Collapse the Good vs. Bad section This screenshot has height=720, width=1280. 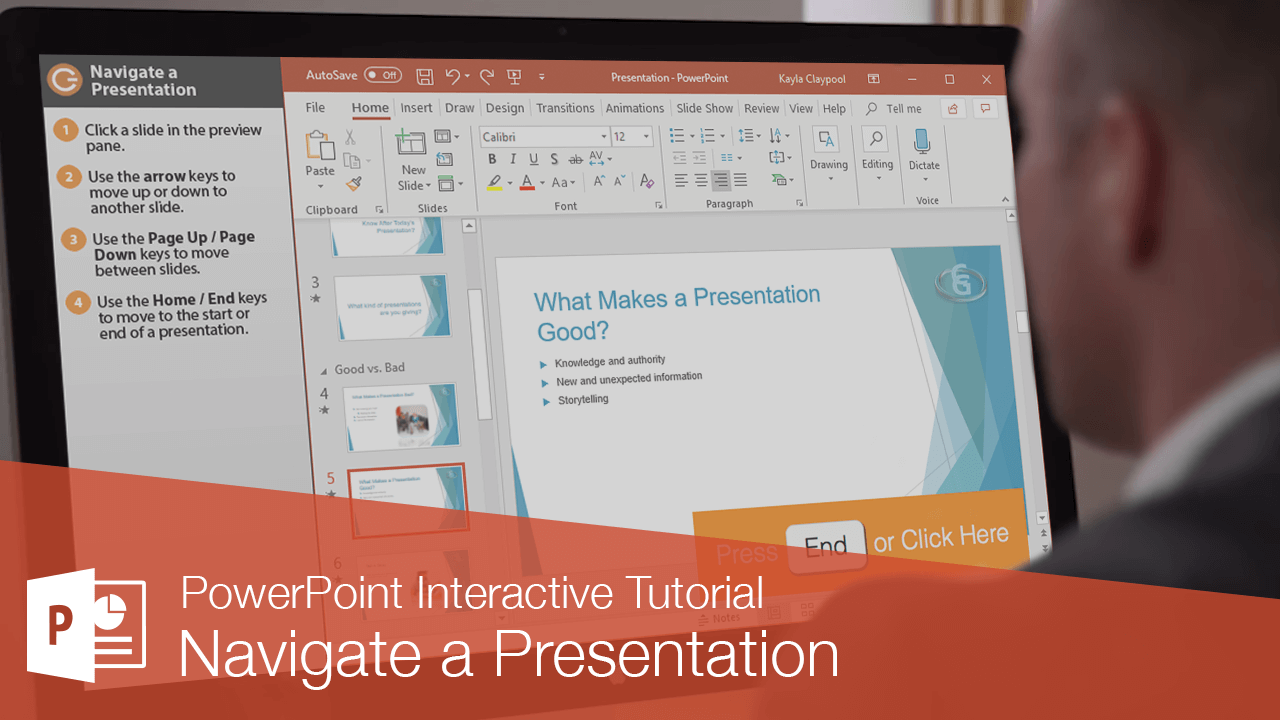pyautogui.click(x=323, y=369)
